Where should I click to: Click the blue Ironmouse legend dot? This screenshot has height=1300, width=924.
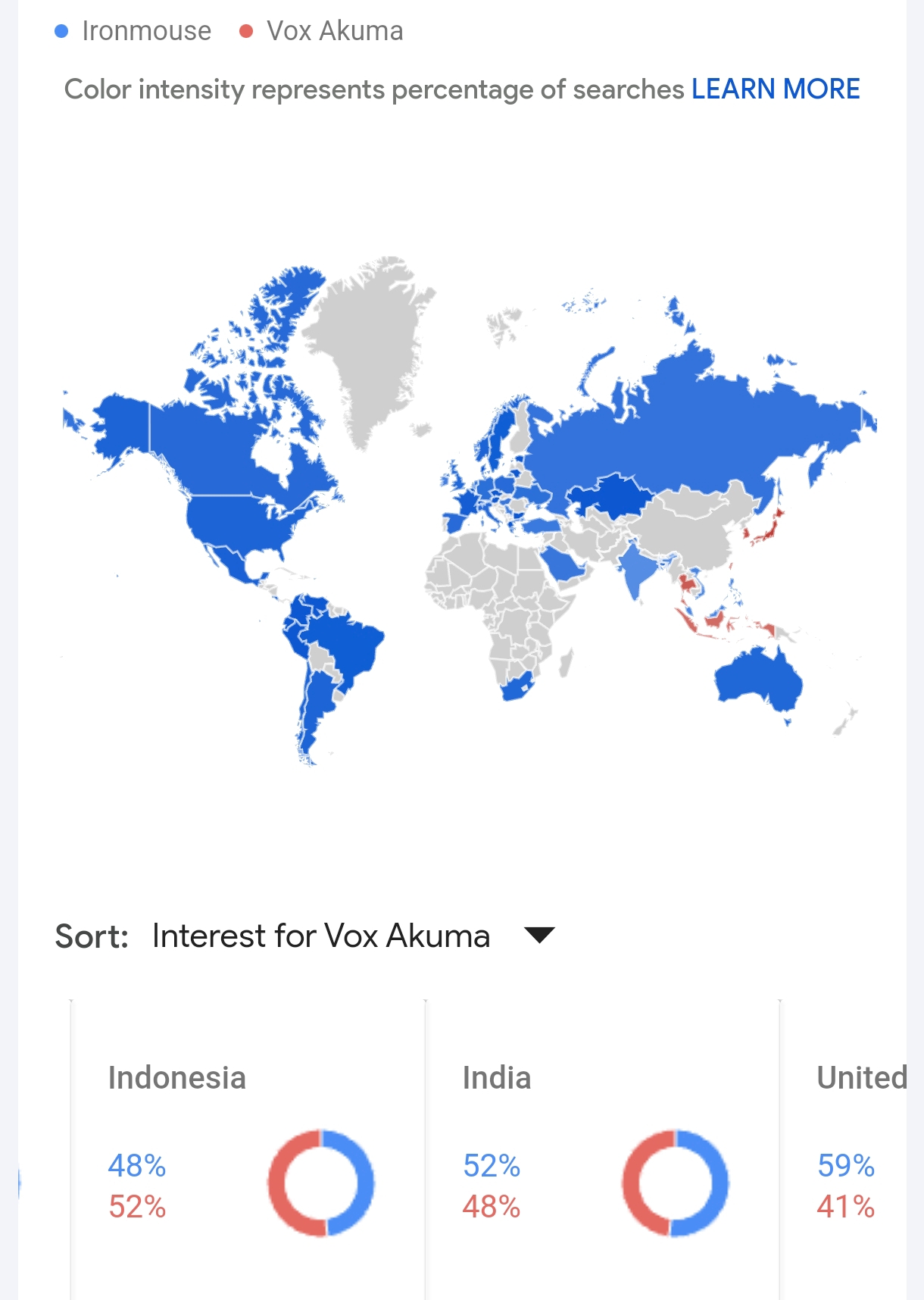click(62, 31)
